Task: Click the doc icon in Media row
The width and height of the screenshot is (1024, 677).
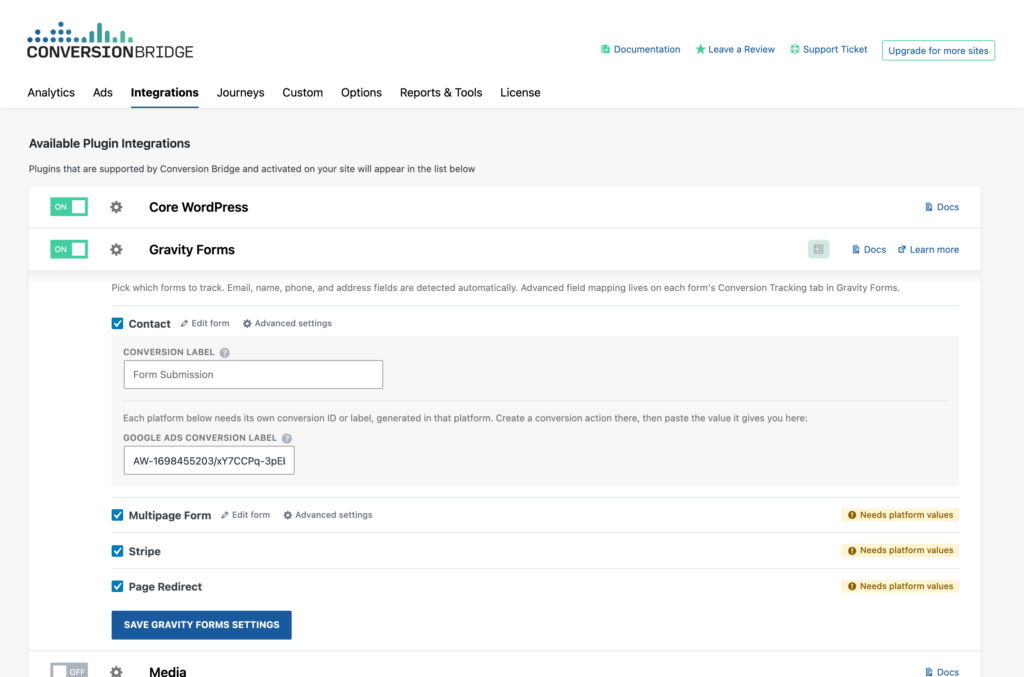Action: pyautogui.click(x=929, y=672)
